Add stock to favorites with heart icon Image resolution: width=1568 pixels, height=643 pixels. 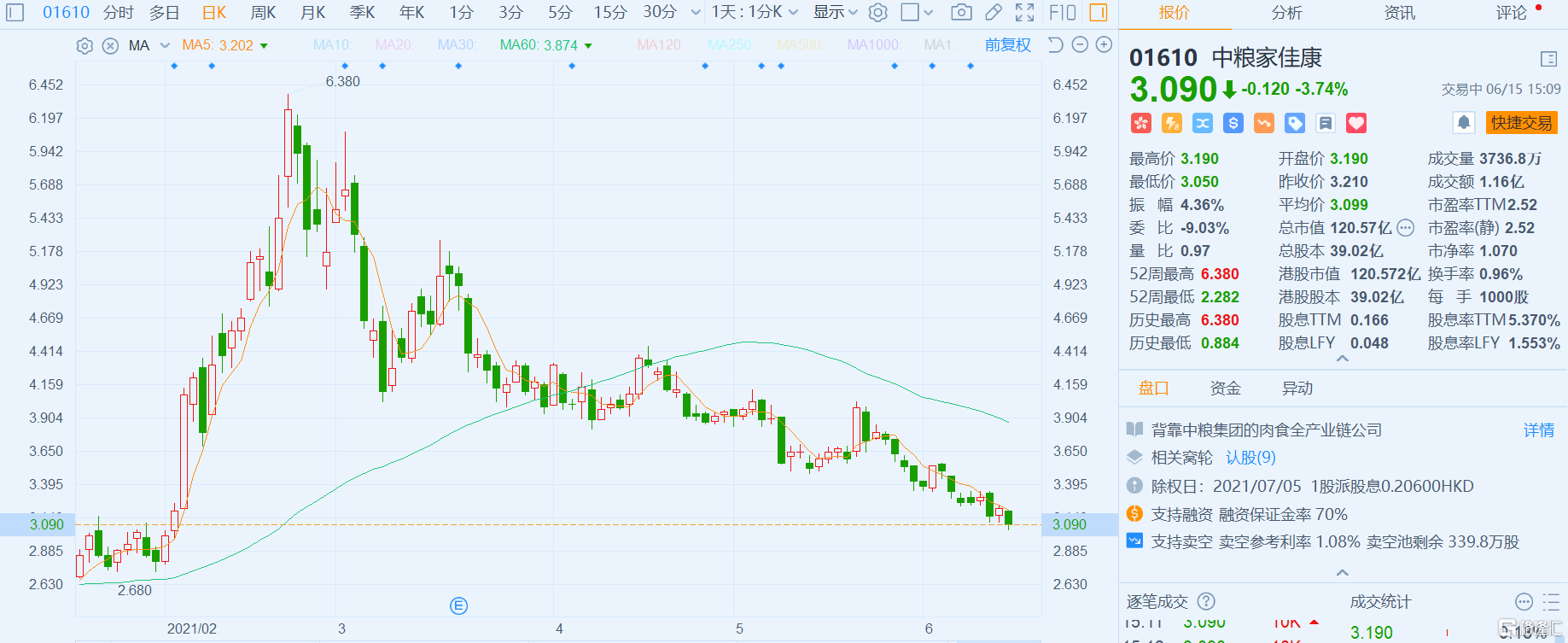pos(1356,123)
